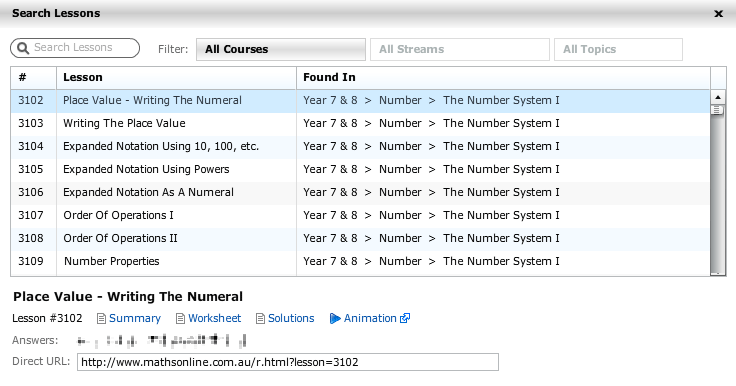
Task: Click the lesson list scrollbar thumb
Action: pos(717,110)
